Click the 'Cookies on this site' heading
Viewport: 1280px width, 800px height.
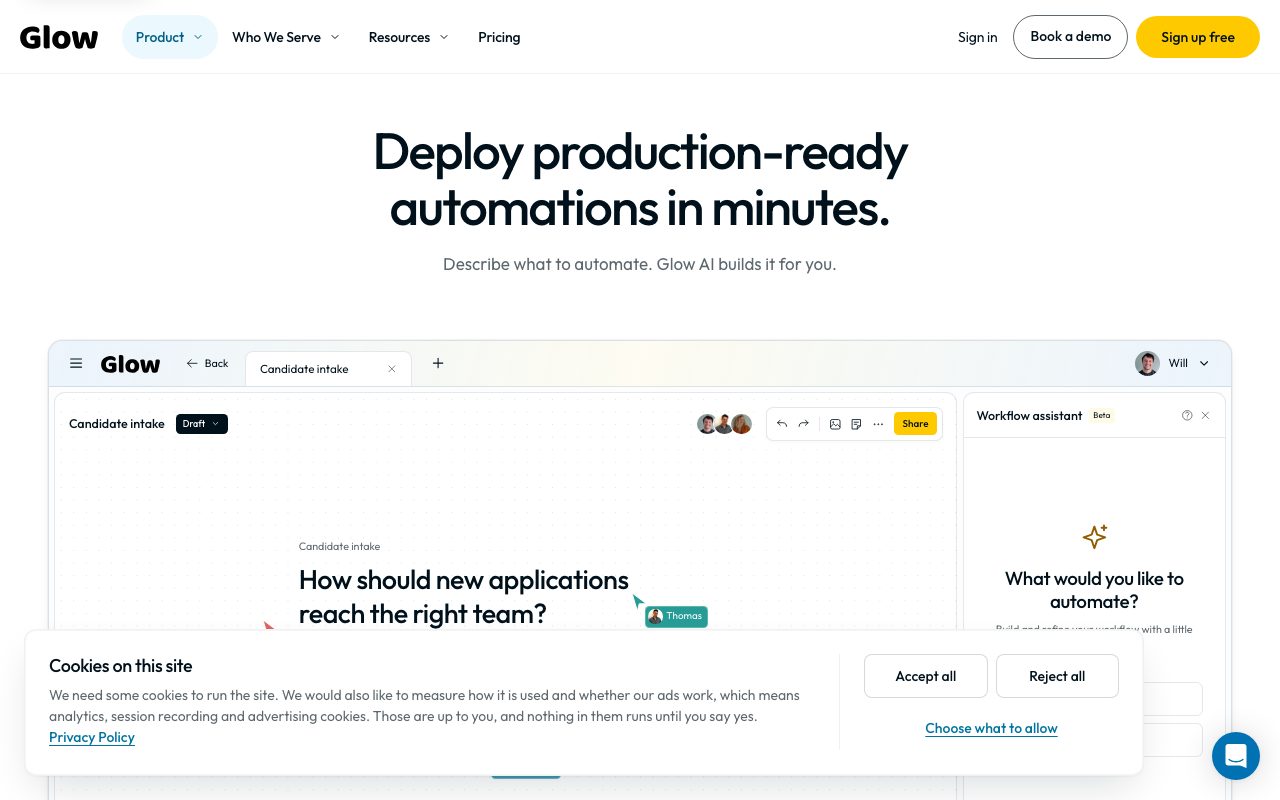tap(120, 666)
